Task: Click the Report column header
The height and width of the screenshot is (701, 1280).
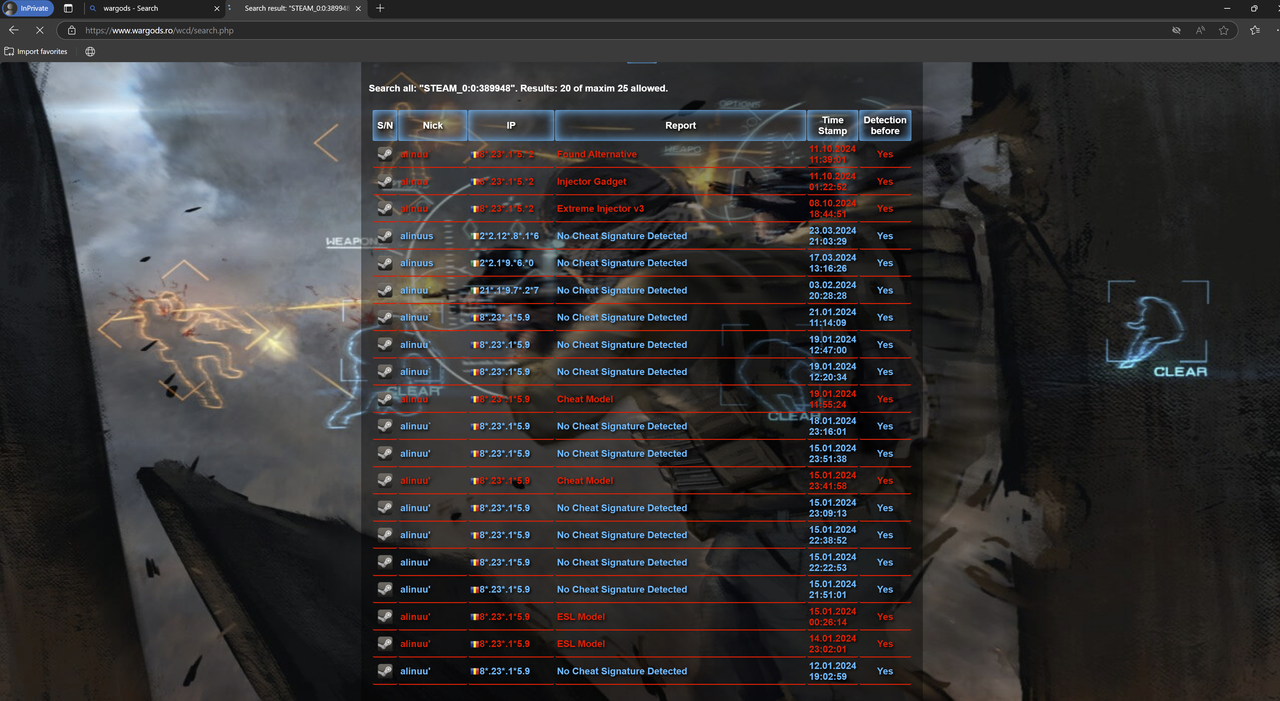Action: [680, 125]
